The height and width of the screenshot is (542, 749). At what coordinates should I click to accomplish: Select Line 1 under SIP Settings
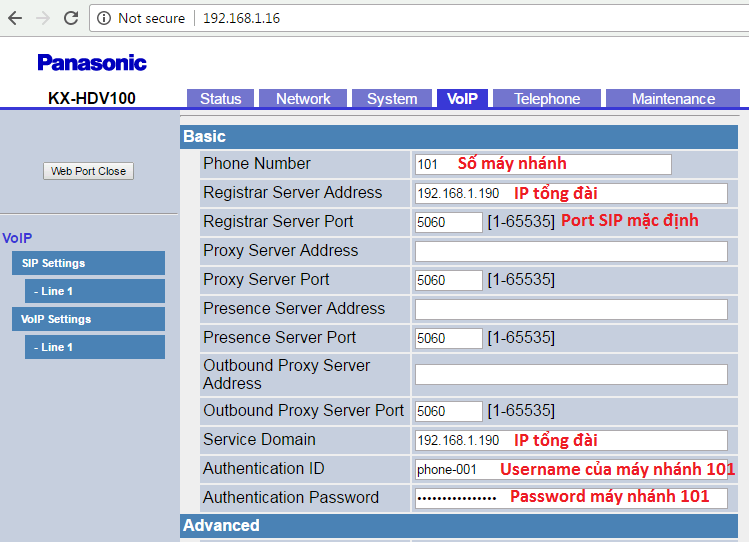(x=94, y=291)
